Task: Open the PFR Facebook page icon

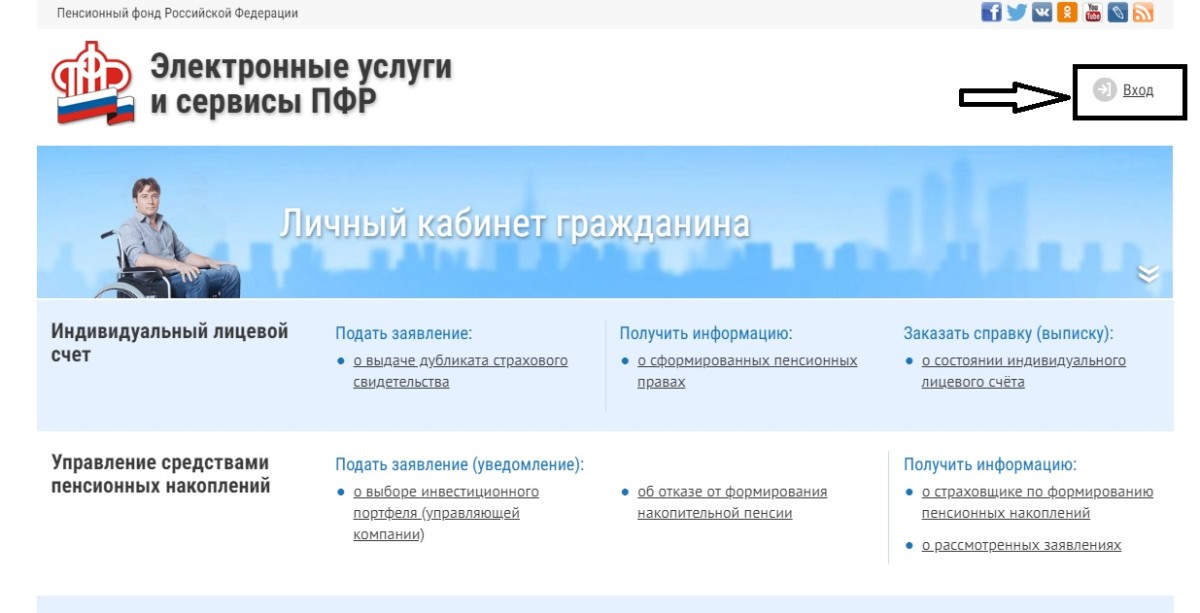Action: (x=991, y=12)
